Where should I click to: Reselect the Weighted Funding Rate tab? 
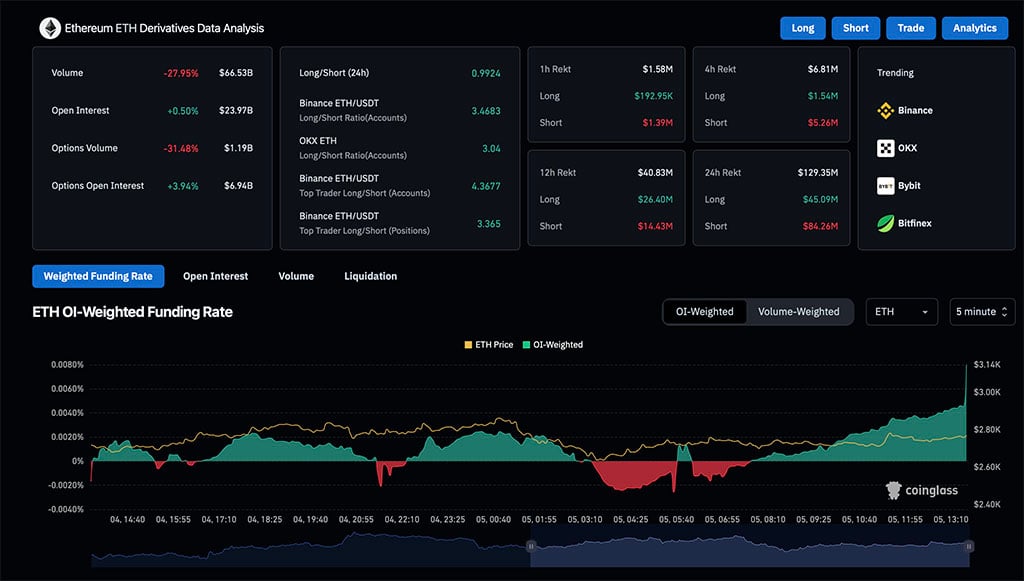98,276
